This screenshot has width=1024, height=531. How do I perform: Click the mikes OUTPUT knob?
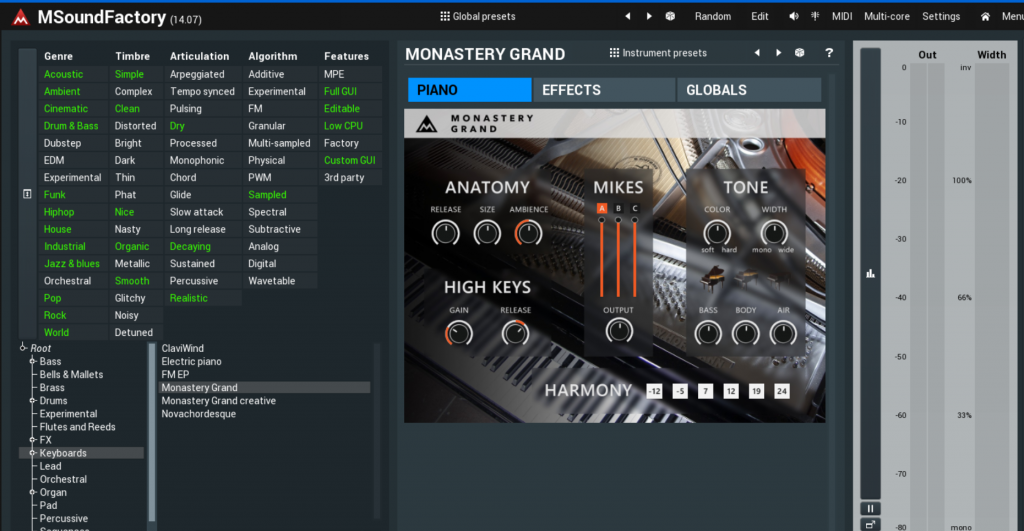[618, 331]
